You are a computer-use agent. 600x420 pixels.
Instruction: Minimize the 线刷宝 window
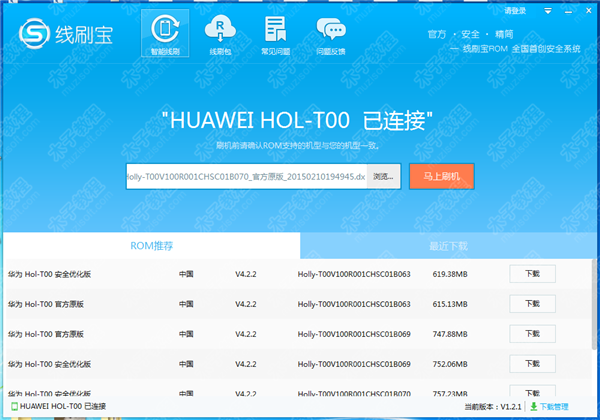click(568, 11)
